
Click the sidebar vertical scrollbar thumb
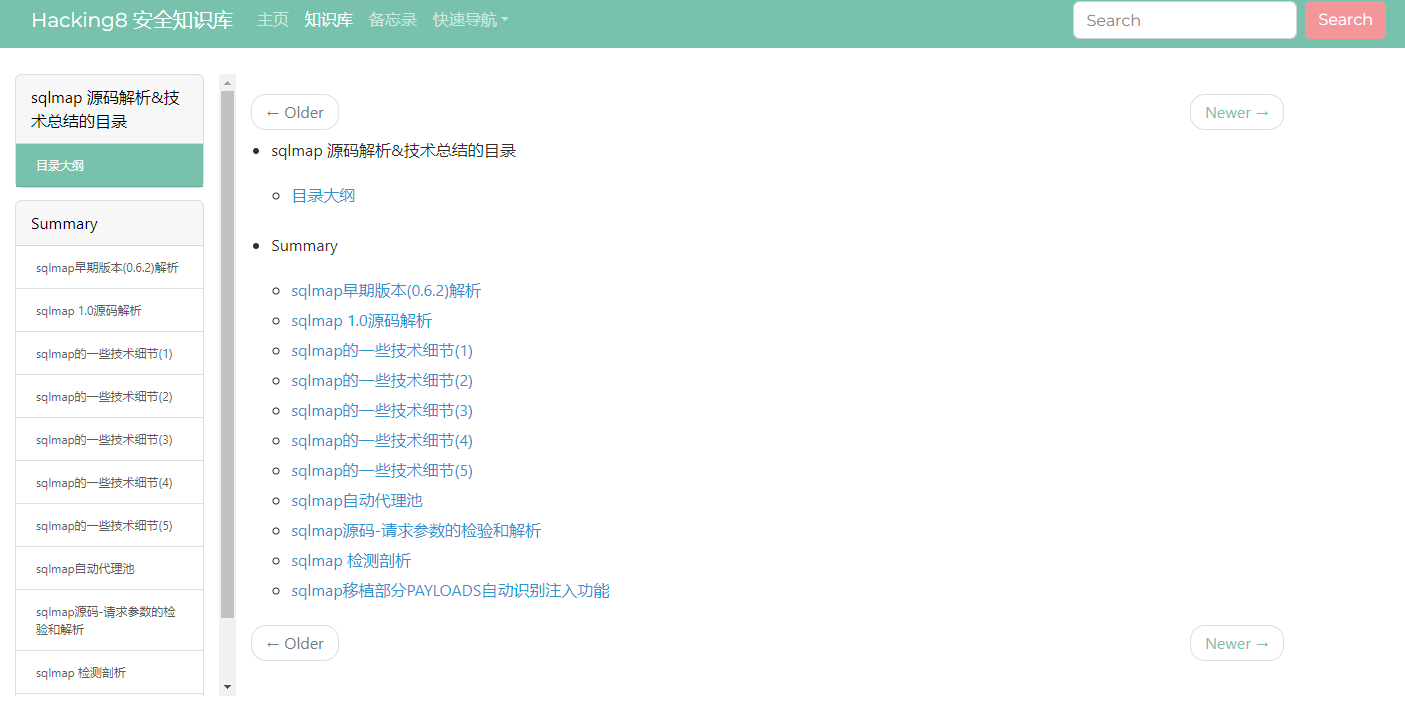point(227,354)
